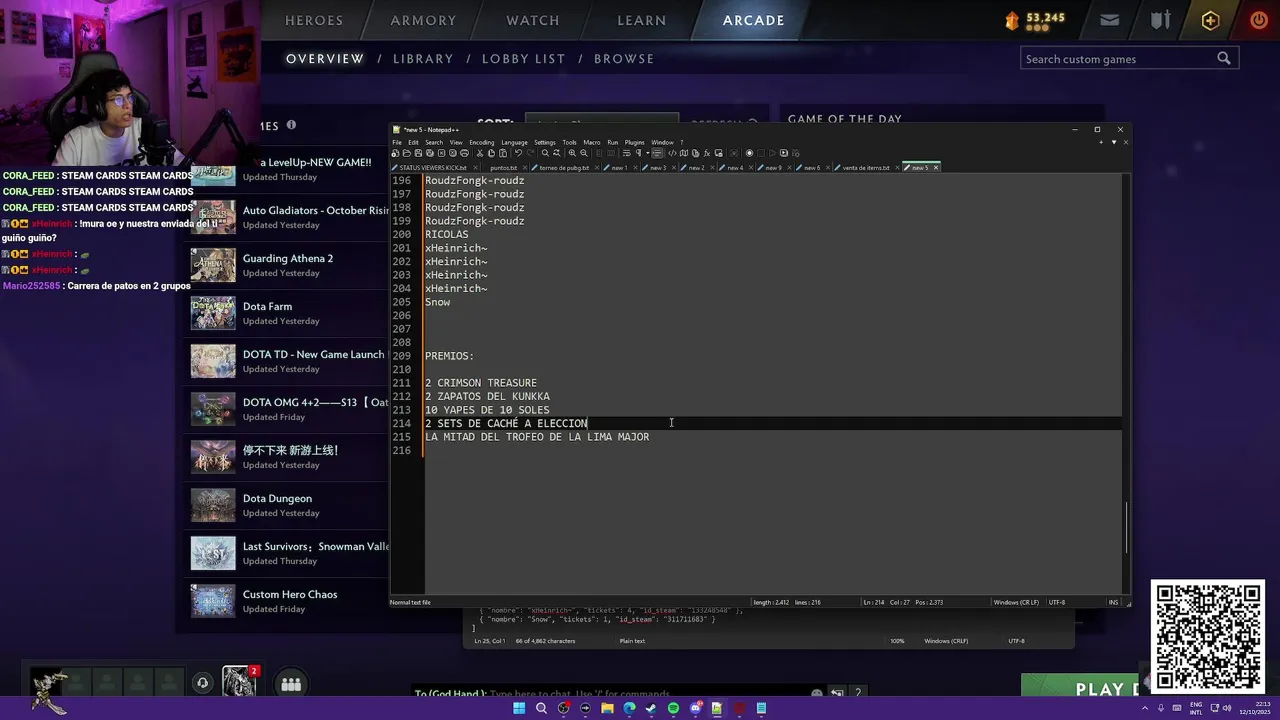Open the Language menu in Notepad++
1280x720 pixels.
tap(515, 142)
